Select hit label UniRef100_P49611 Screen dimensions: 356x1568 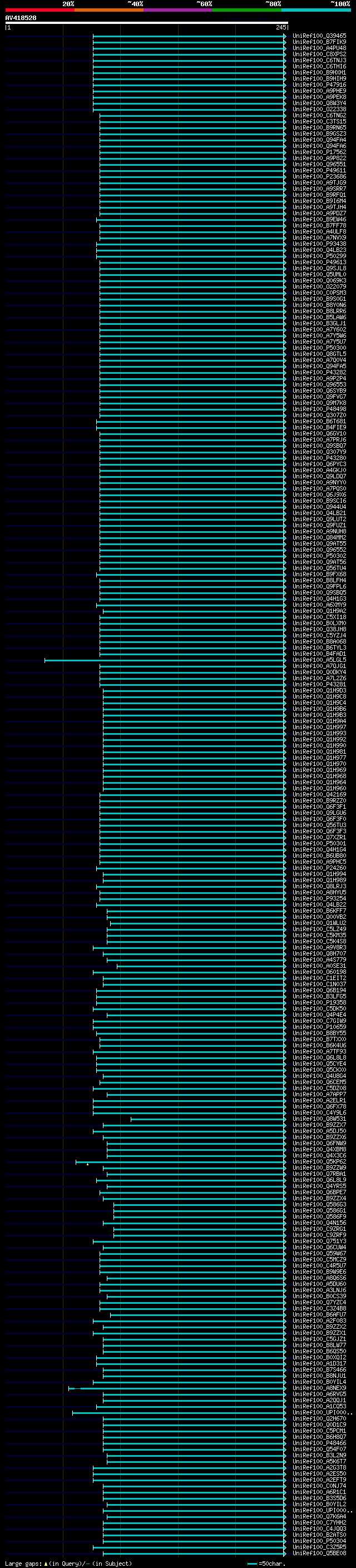(319, 170)
